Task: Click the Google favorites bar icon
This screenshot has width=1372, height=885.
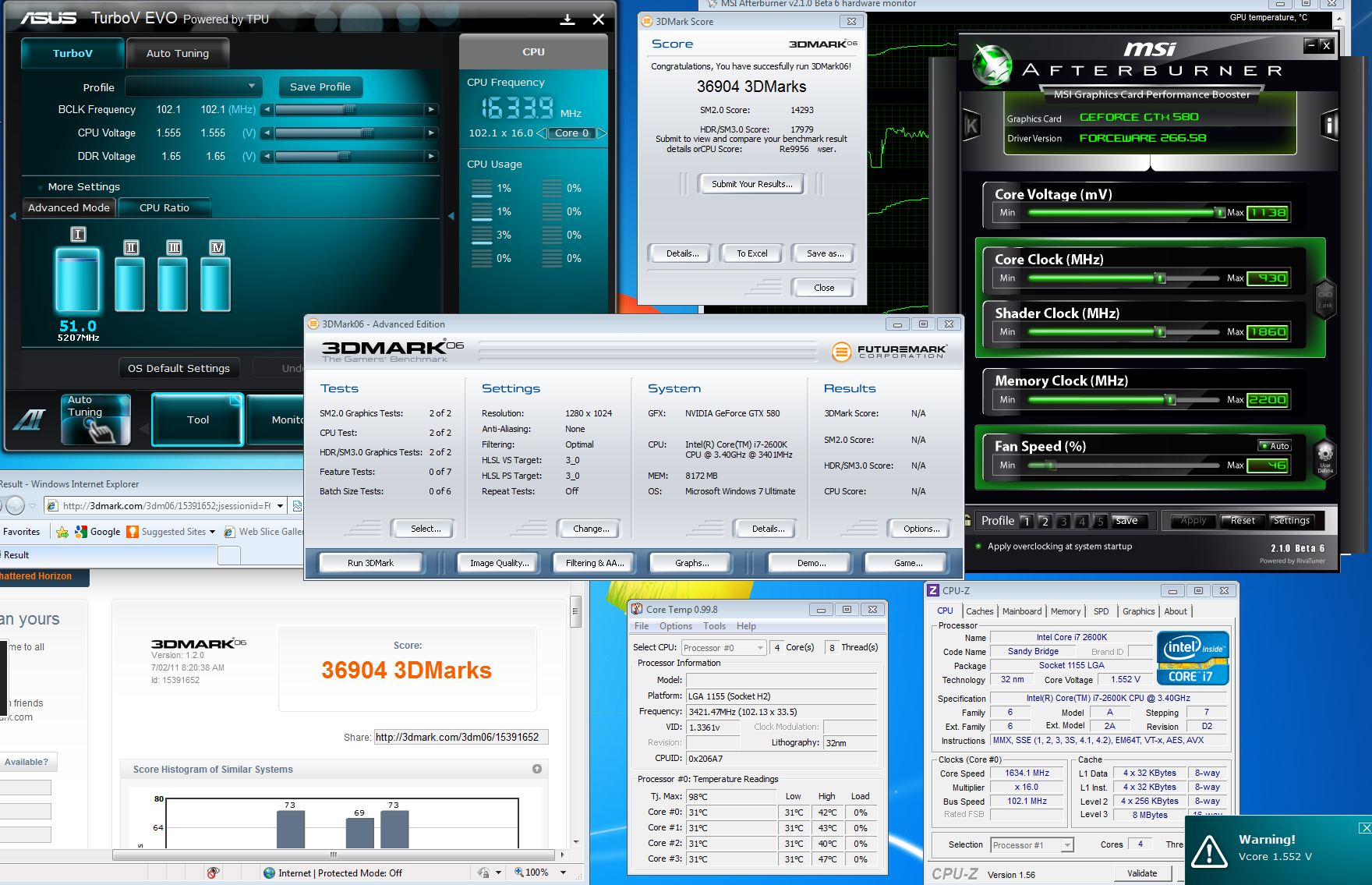Action: pos(81,532)
